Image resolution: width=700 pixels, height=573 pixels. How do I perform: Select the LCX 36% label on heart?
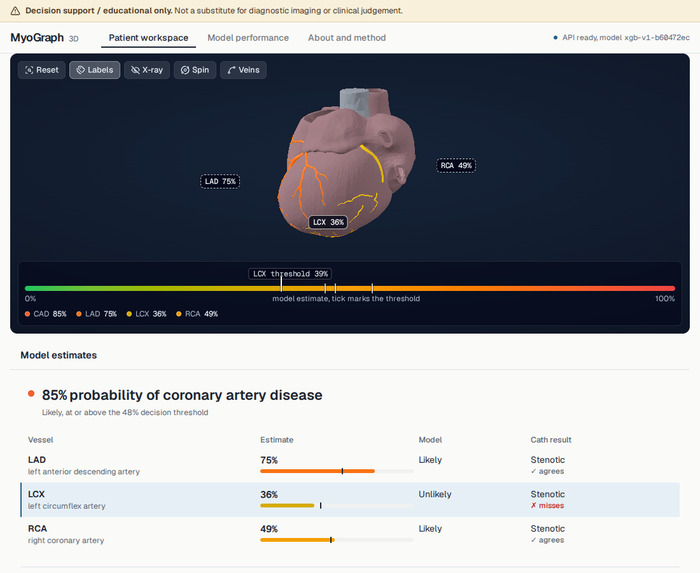tap(328, 222)
